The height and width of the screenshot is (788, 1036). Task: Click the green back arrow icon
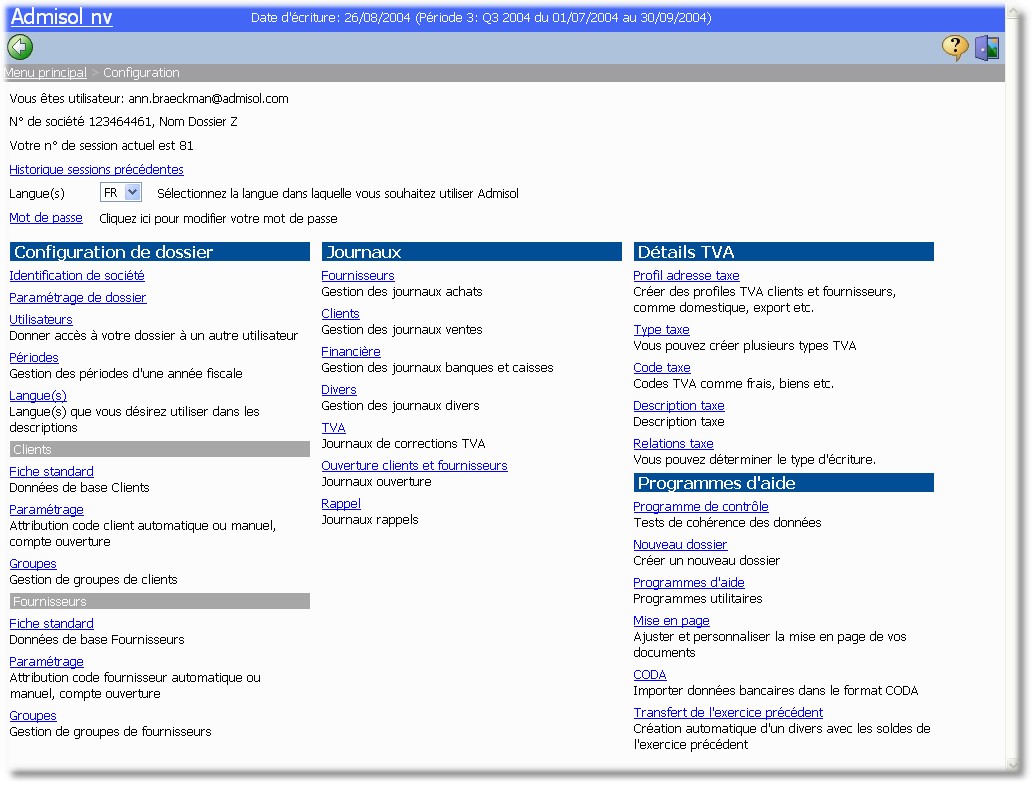[x=20, y=48]
